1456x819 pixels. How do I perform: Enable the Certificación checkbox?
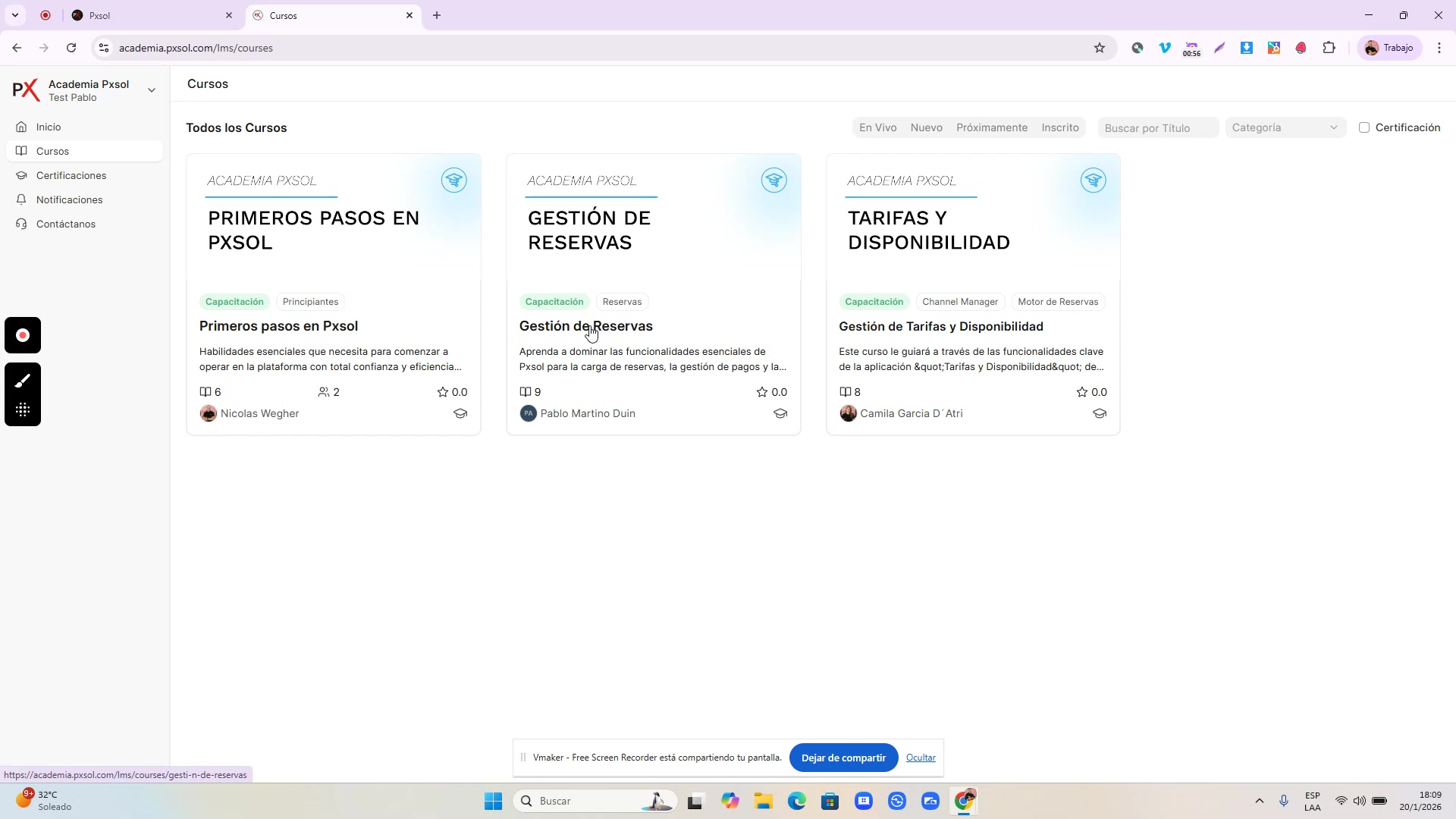pos(1364,127)
